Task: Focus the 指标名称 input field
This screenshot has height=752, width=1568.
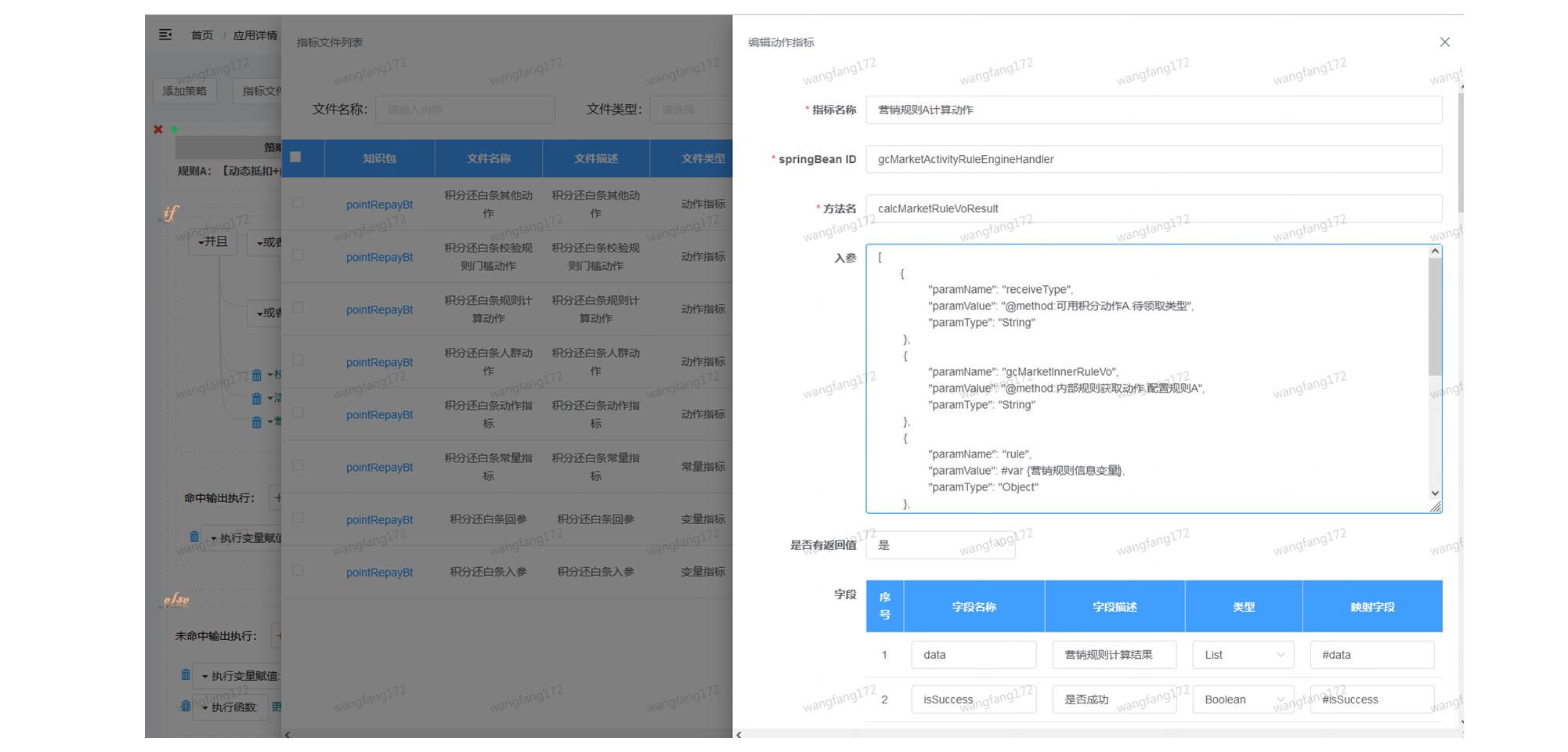Action: (x=1154, y=110)
